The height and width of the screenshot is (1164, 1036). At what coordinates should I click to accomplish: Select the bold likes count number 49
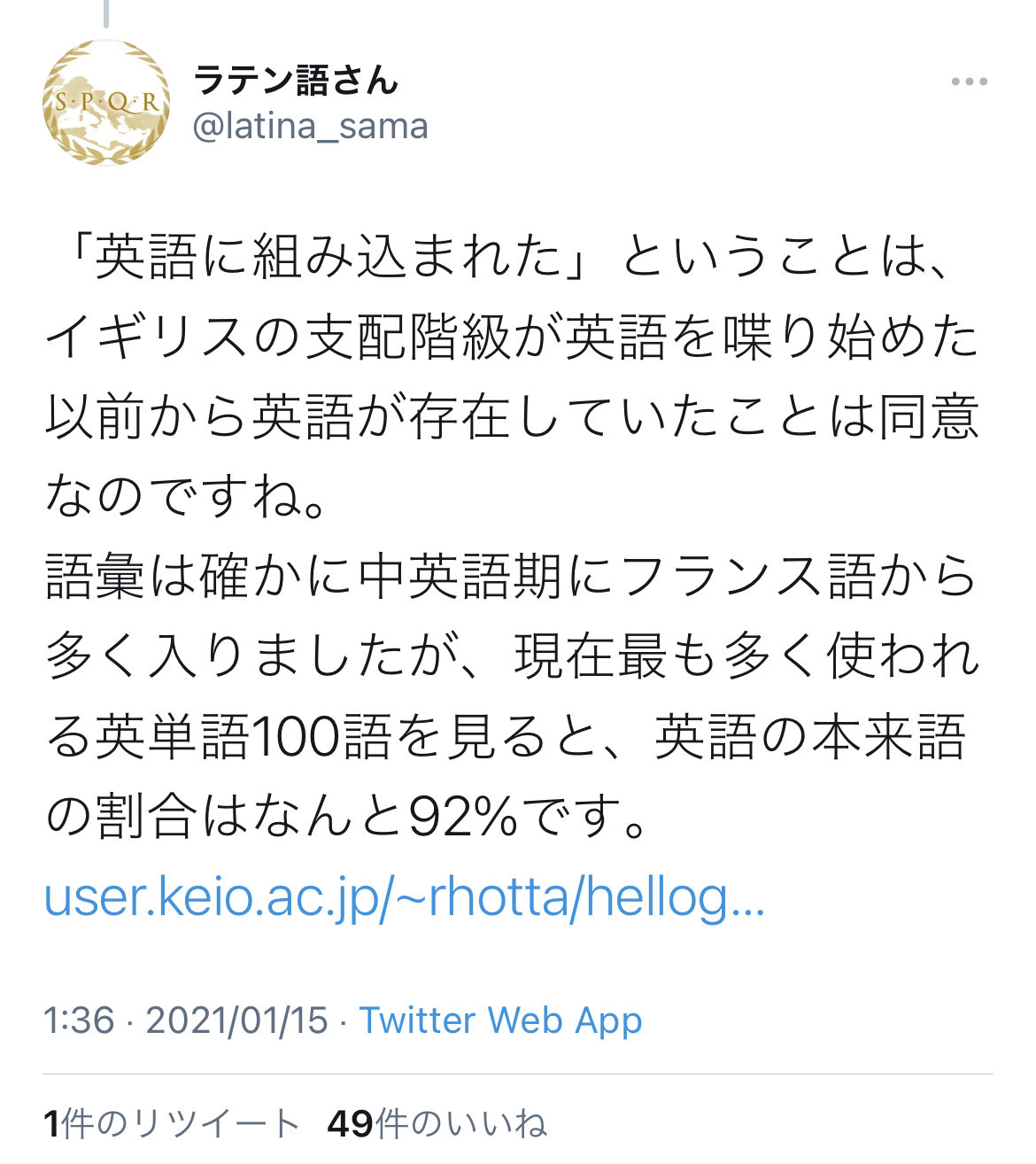350,1124
